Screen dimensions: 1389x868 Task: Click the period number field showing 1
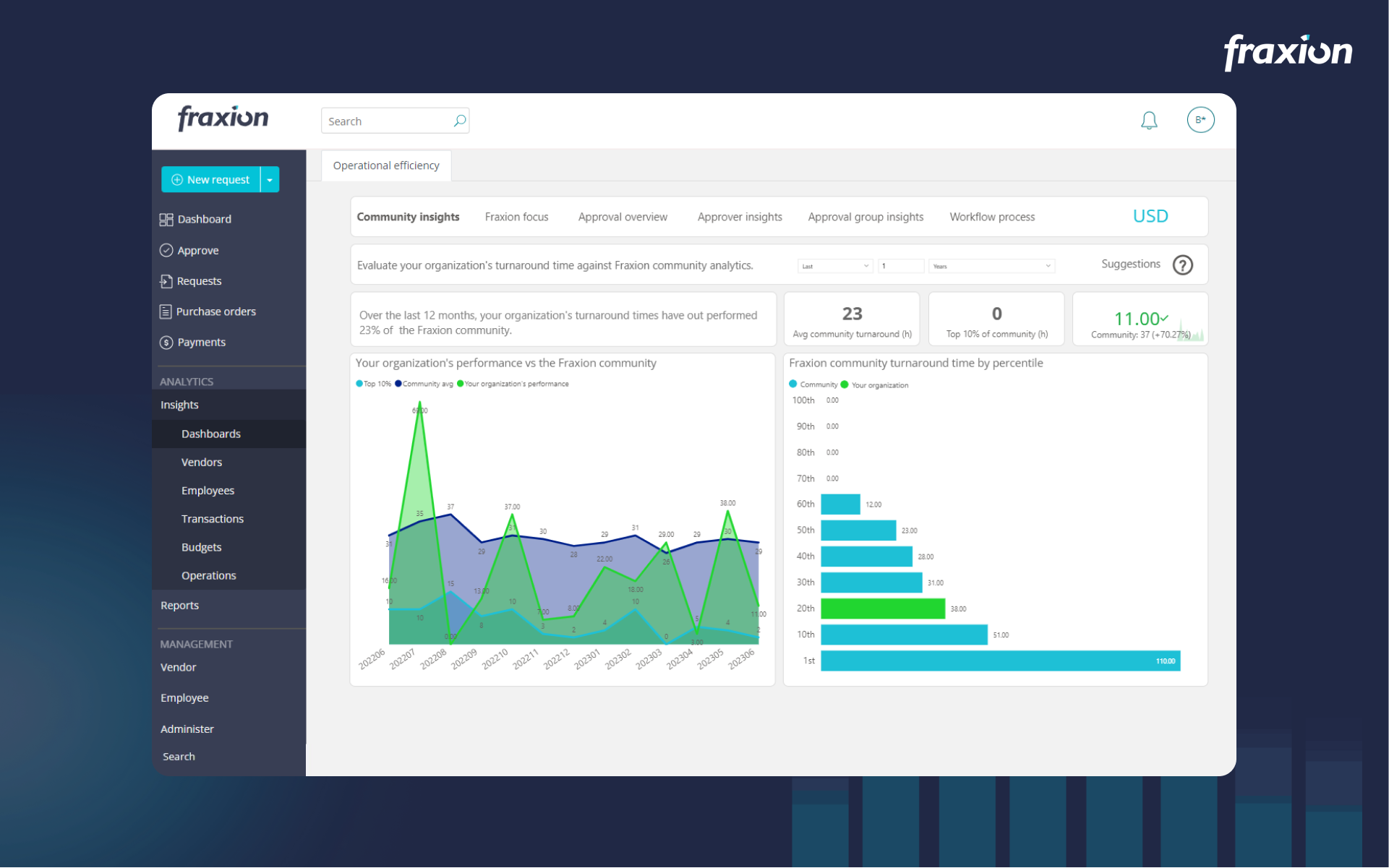(x=901, y=266)
